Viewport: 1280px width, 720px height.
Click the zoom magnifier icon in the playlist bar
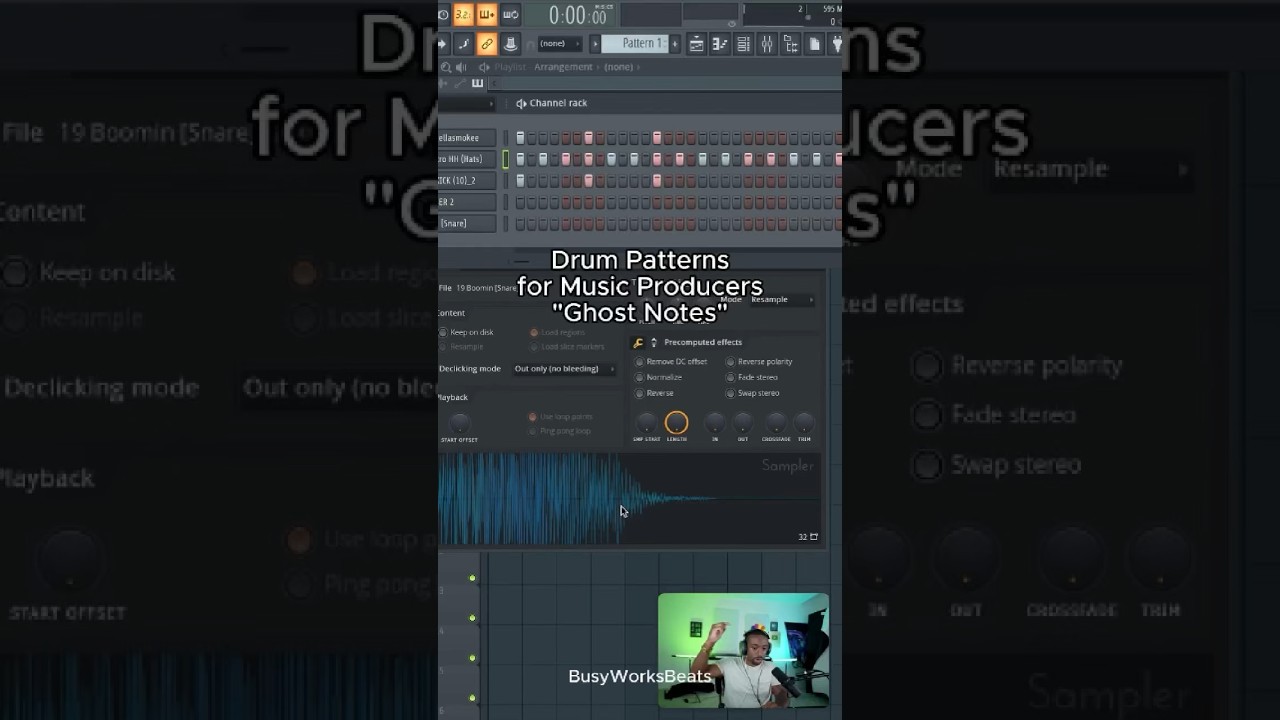(x=446, y=67)
